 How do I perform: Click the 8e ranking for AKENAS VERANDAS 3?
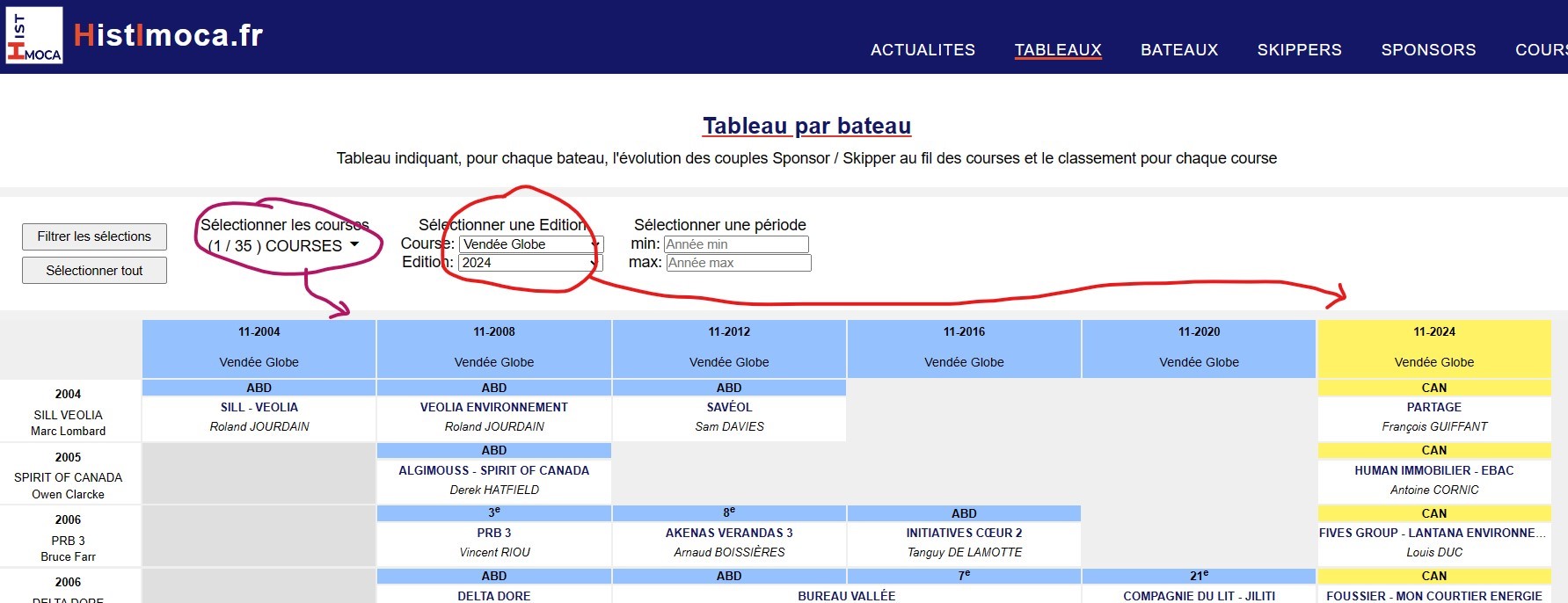(x=729, y=512)
